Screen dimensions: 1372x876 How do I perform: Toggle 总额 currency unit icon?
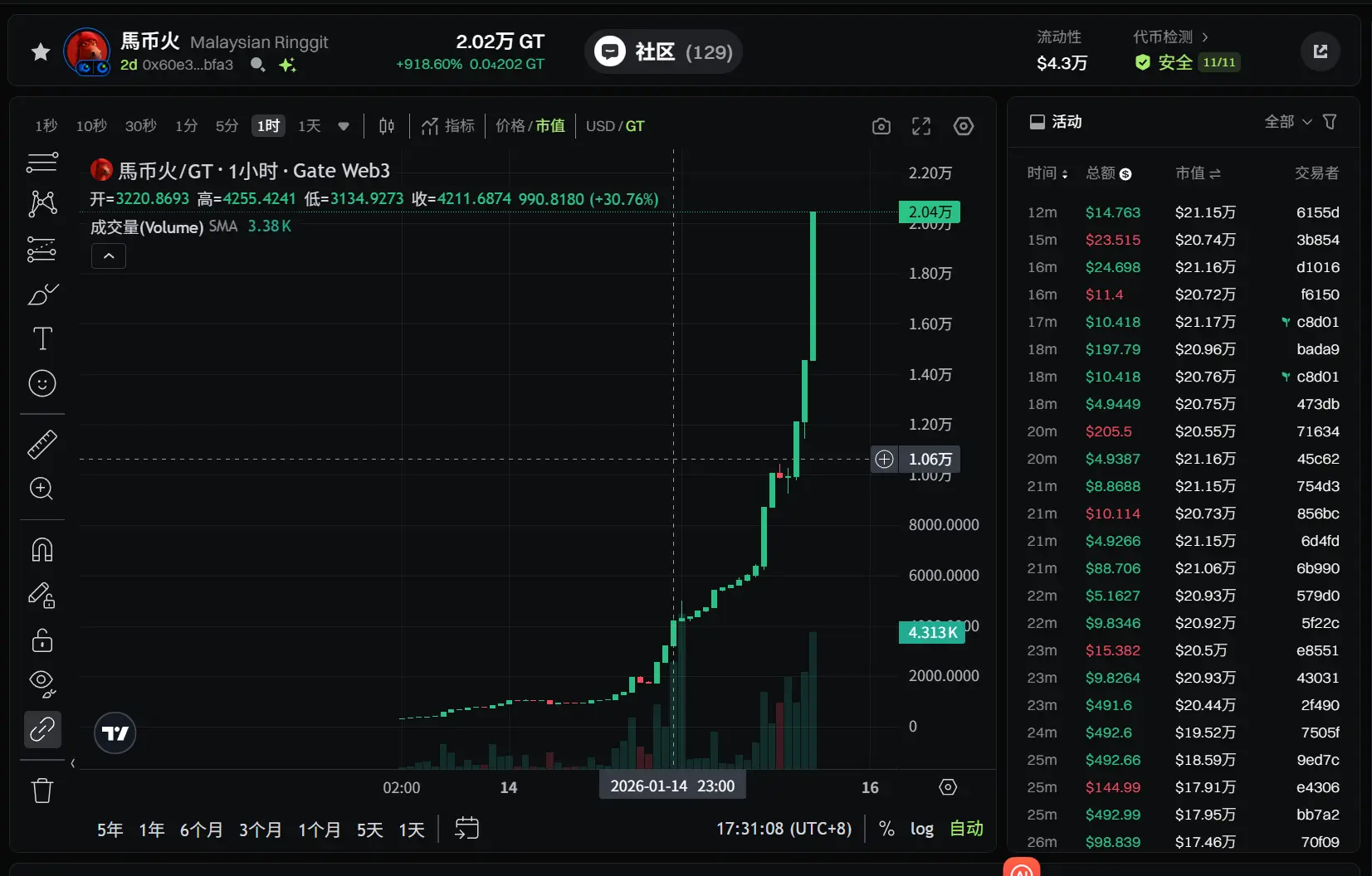coord(1125,174)
